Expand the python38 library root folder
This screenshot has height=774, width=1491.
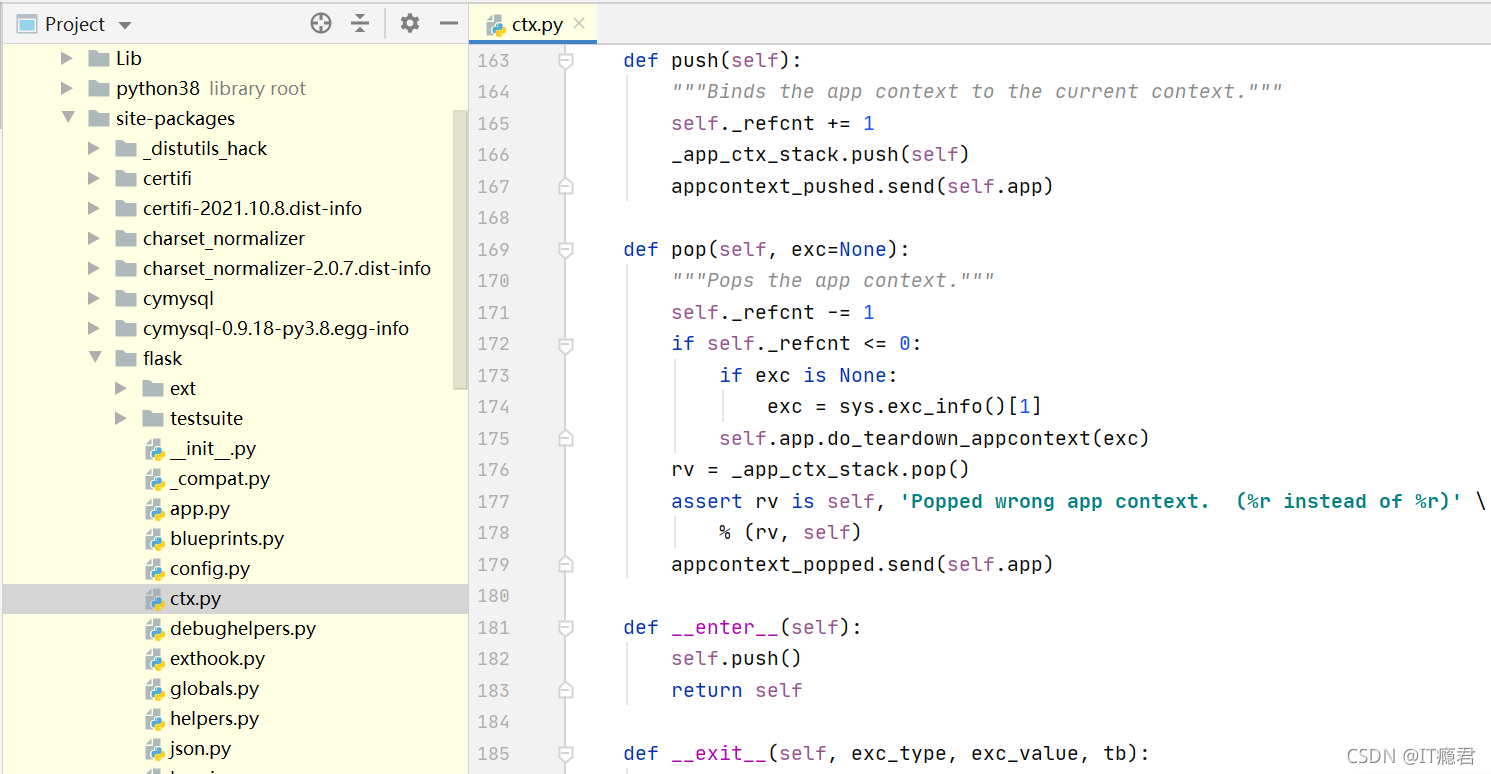click(x=67, y=89)
